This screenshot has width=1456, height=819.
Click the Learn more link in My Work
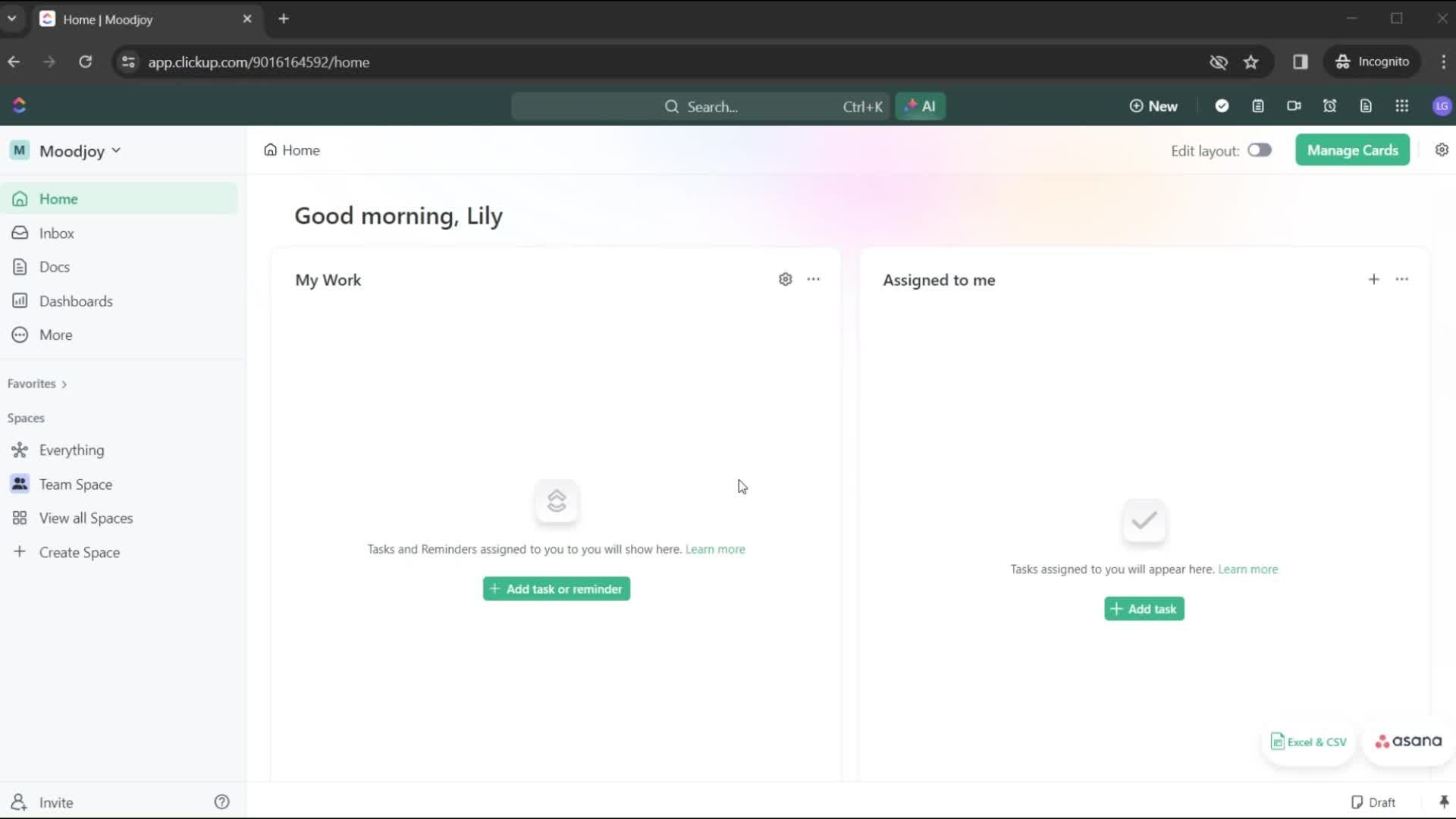[714, 548]
